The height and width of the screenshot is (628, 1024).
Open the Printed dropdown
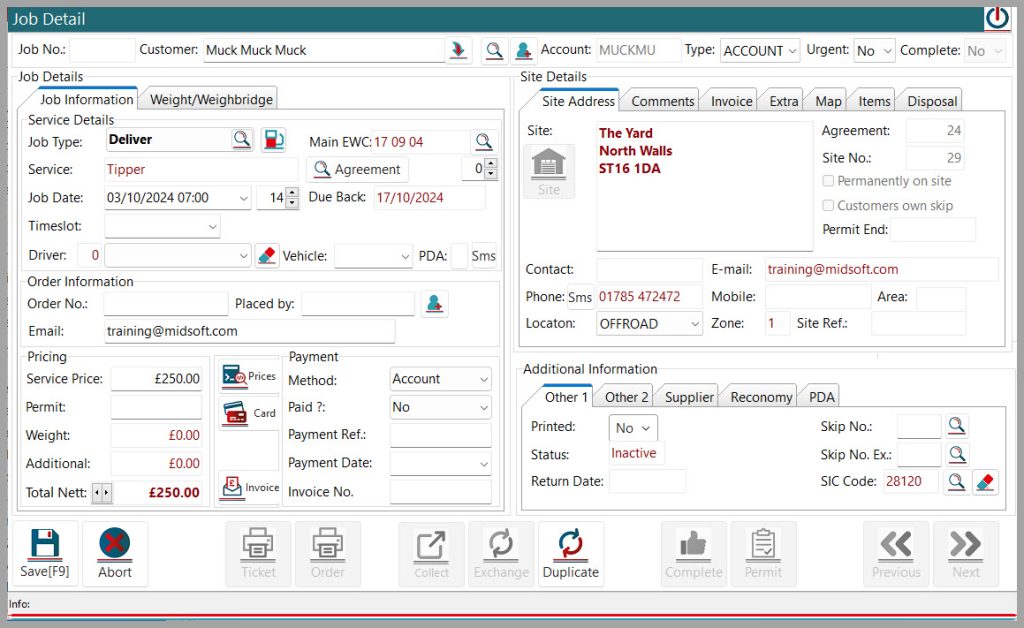click(x=633, y=428)
